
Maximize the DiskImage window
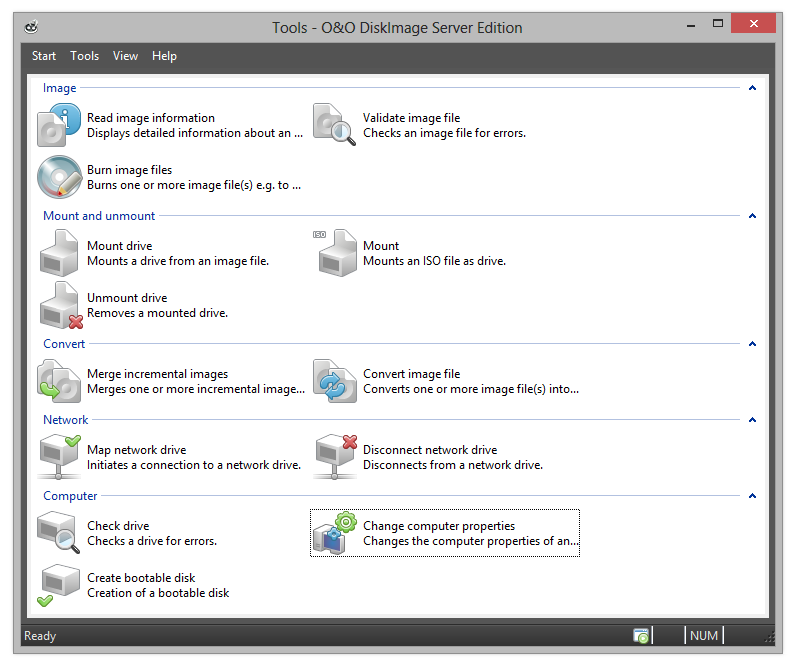click(717, 24)
